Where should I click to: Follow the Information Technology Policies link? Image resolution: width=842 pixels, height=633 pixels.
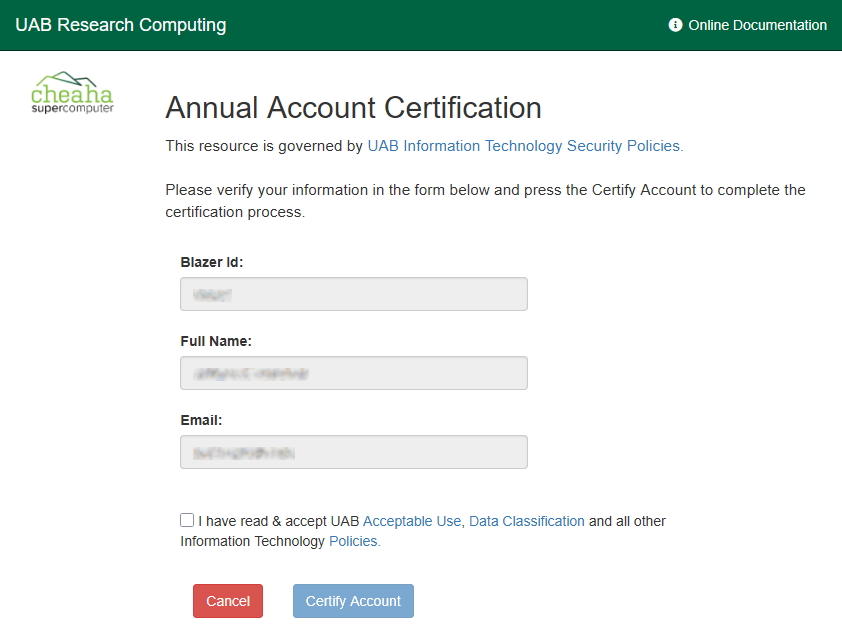354,541
